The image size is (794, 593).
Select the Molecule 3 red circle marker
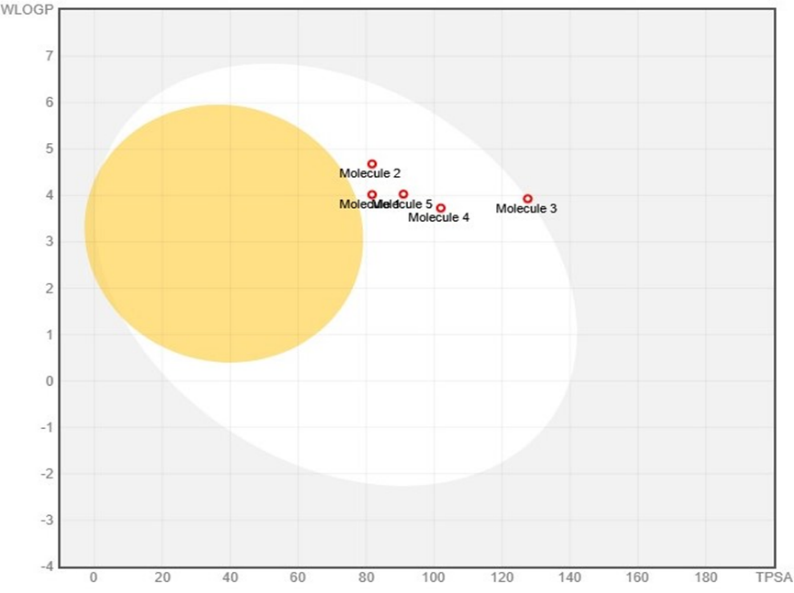528,199
